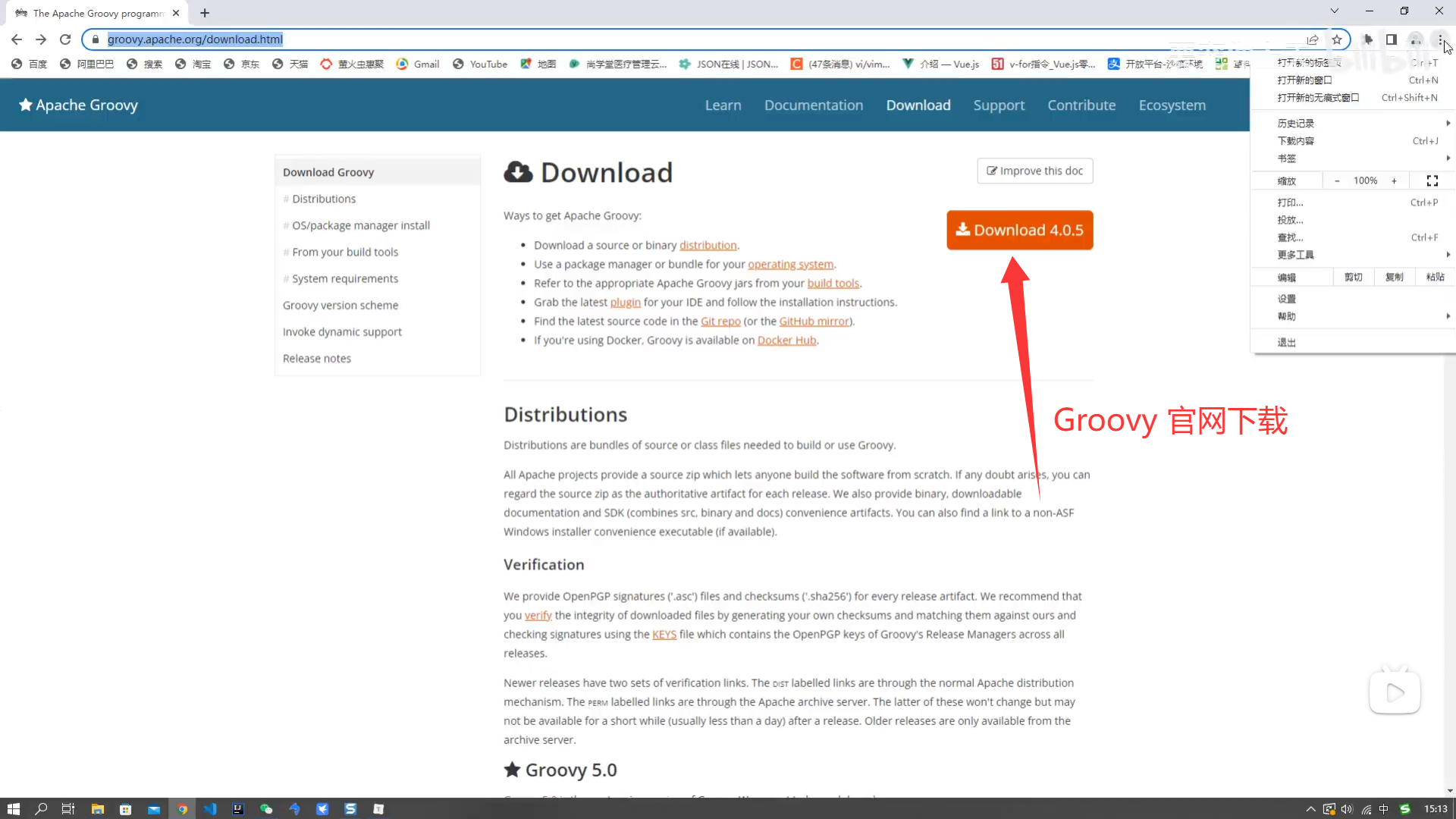Open the extensions puzzle icon

coord(1368,39)
